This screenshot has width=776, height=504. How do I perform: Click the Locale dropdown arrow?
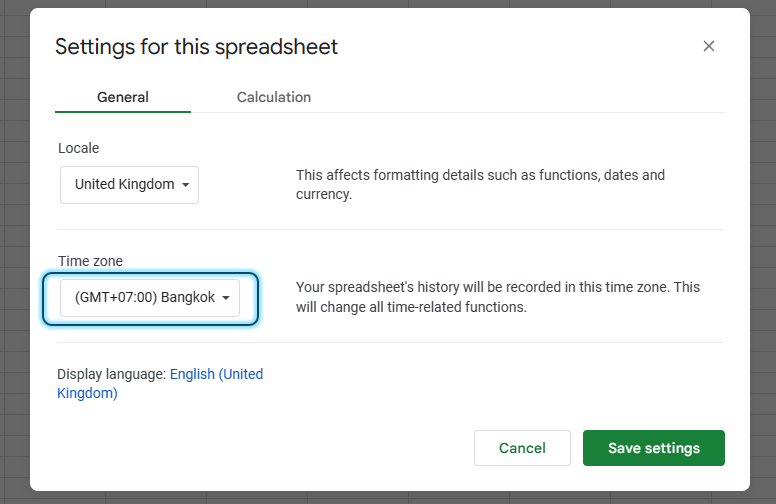[x=186, y=185]
